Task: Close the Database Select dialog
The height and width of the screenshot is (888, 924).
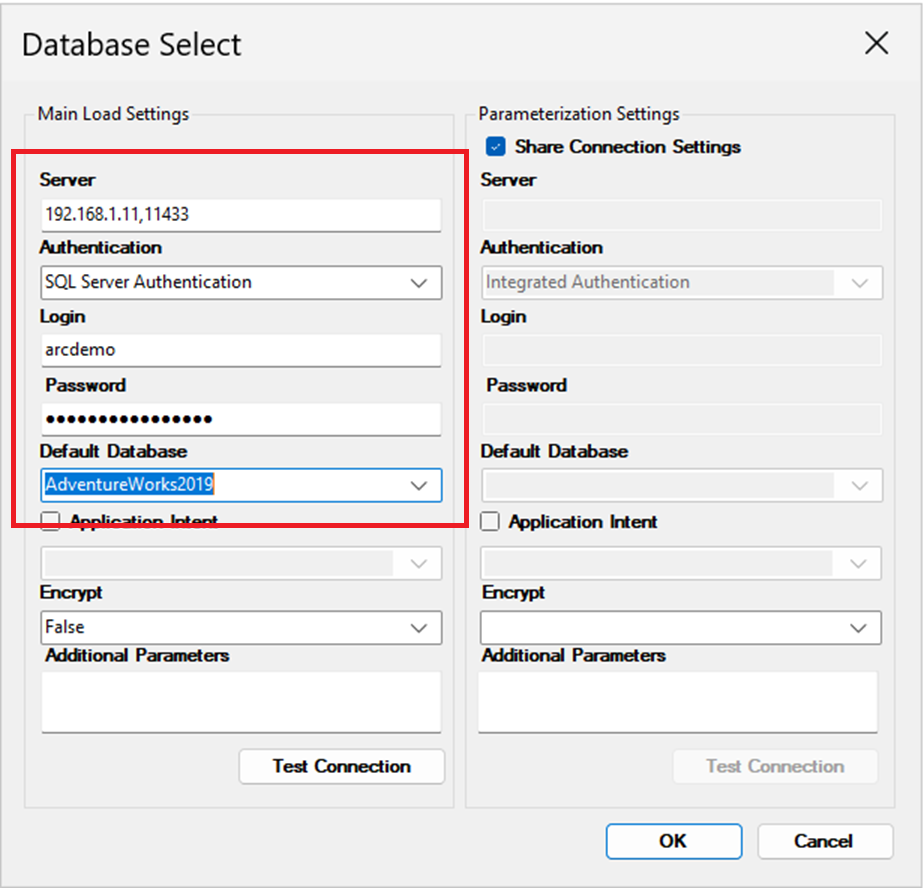Action: pos(876,43)
